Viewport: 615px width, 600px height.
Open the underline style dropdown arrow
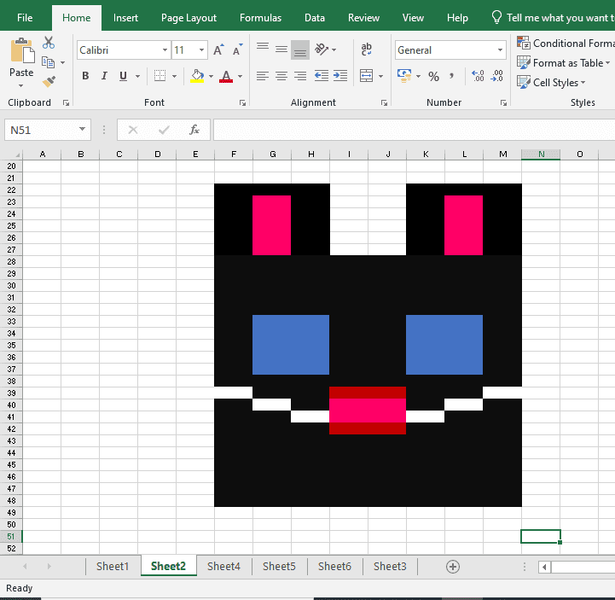(x=138, y=76)
